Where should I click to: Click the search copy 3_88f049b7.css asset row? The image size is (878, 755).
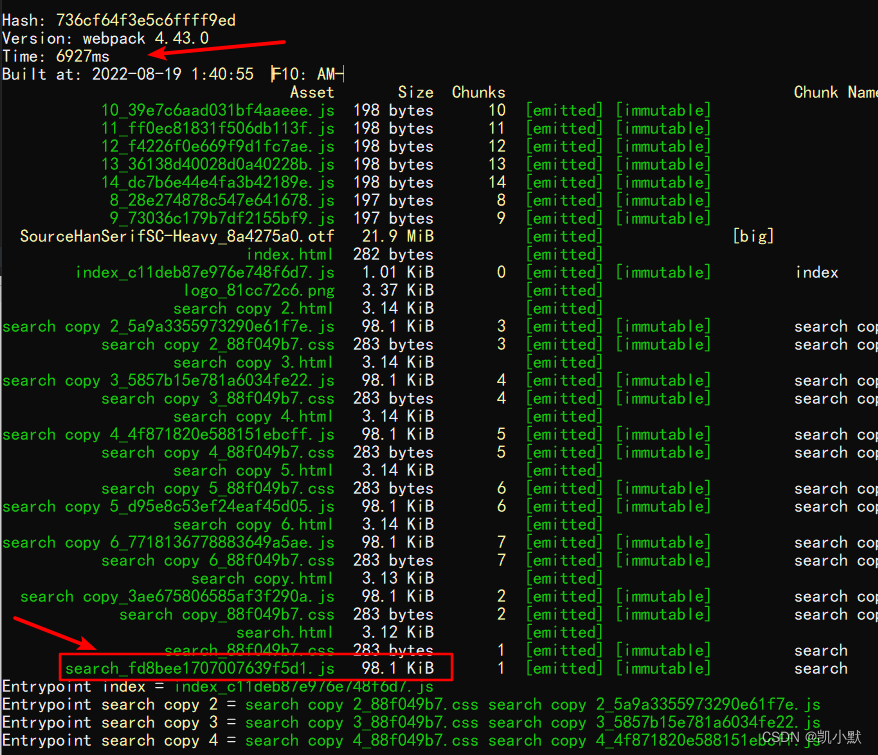click(218, 398)
